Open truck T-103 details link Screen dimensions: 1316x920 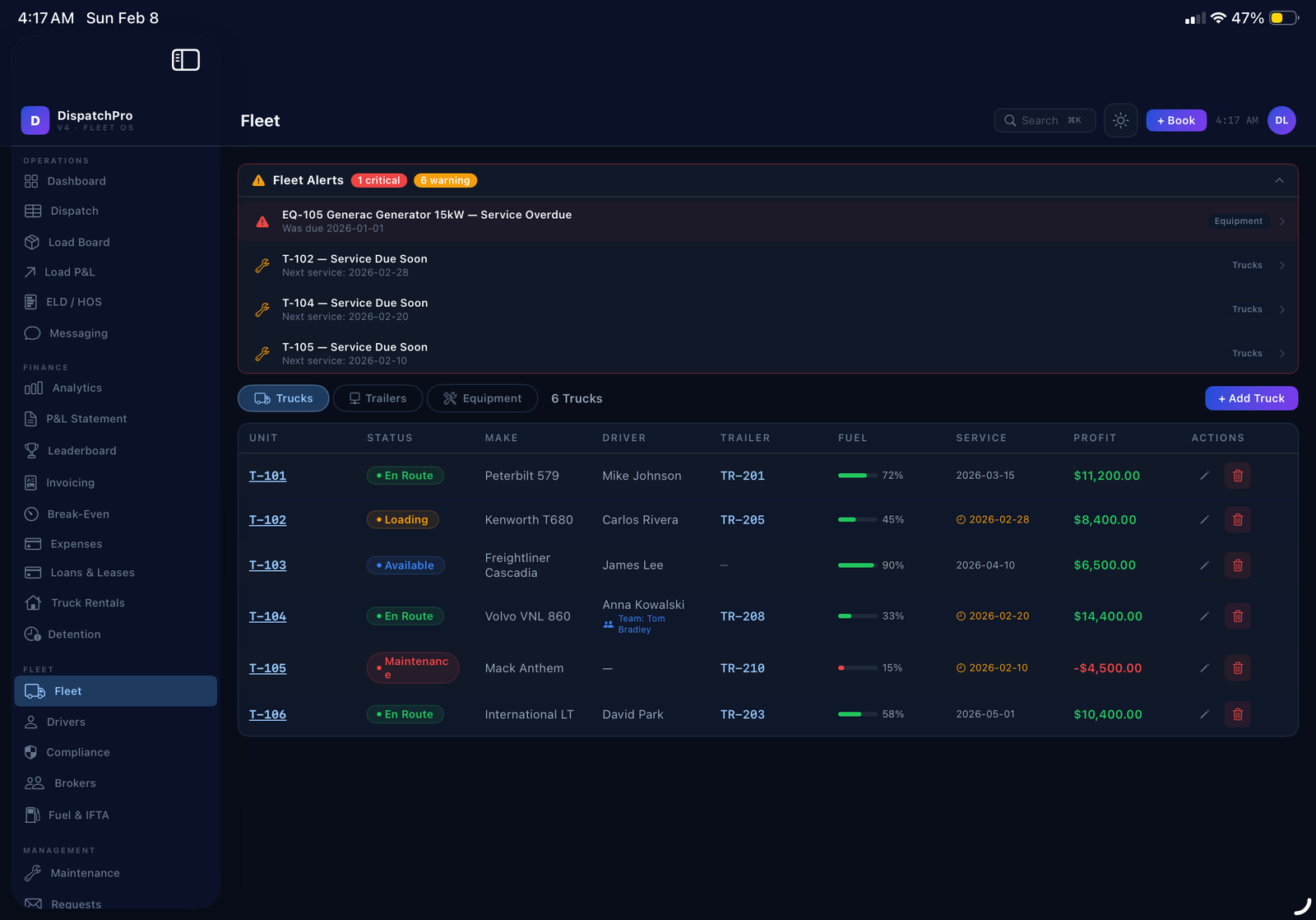tap(267, 565)
